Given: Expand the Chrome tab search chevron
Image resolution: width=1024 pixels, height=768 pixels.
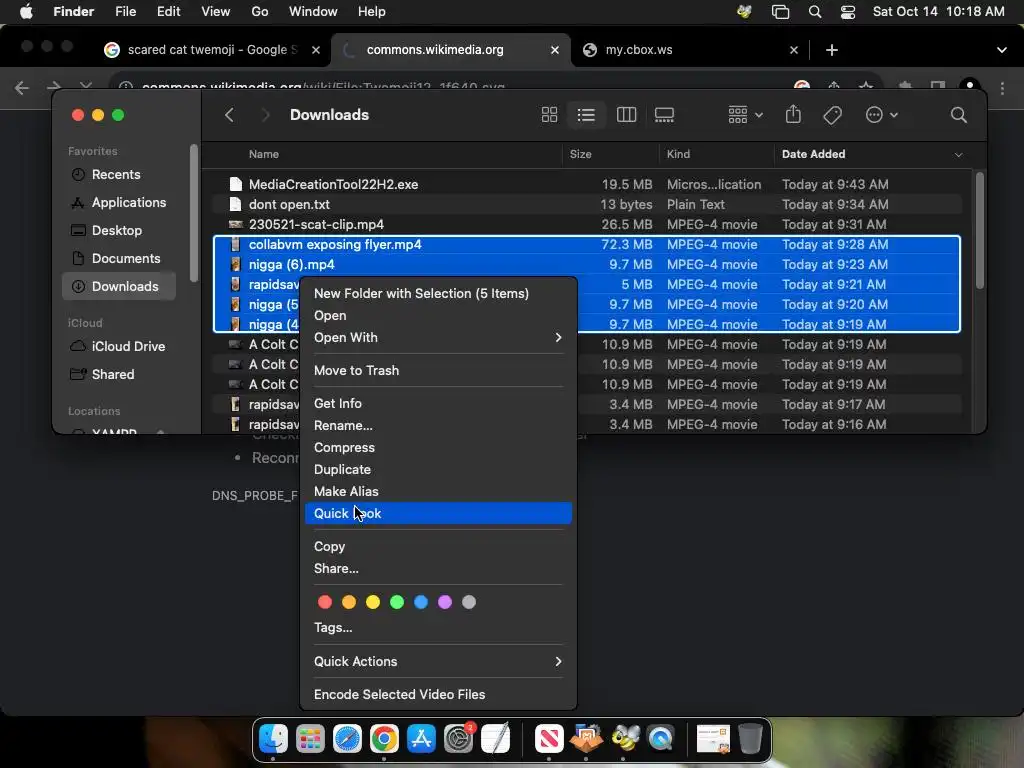Looking at the screenshot, I should pos(1001,50).
